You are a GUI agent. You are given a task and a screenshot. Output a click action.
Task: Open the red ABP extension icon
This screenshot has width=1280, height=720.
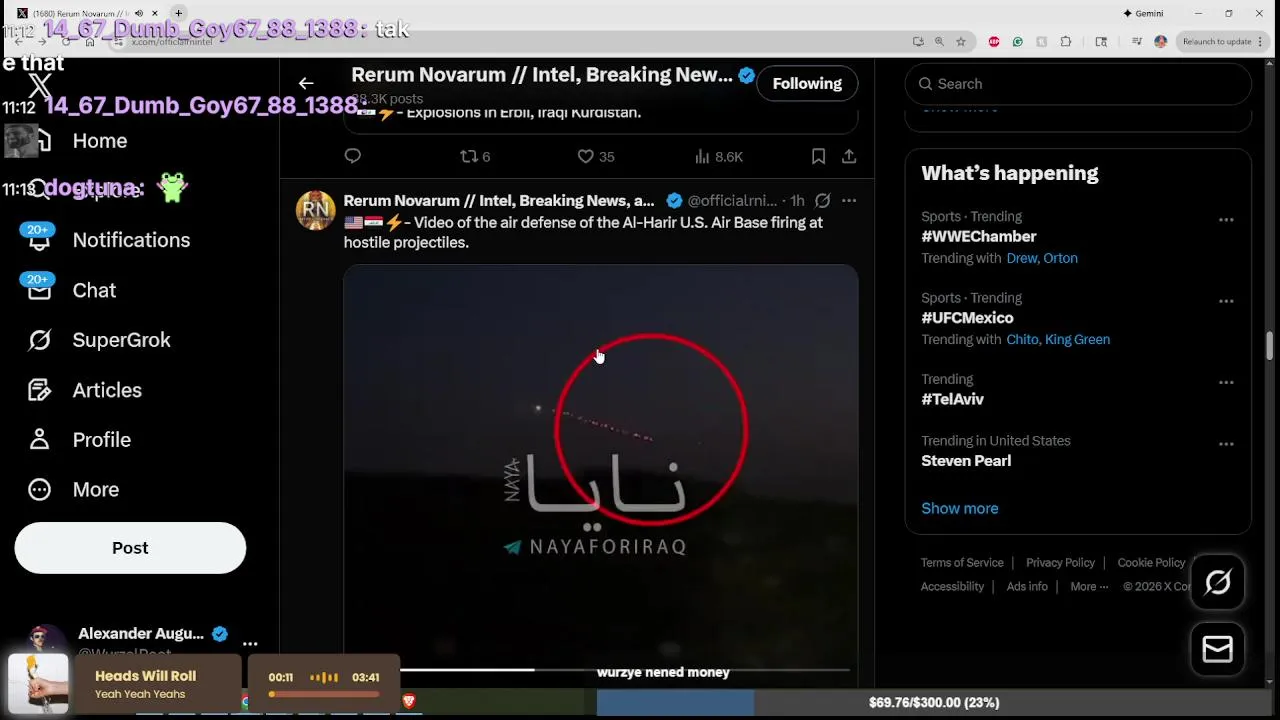(x=994, y=41)
